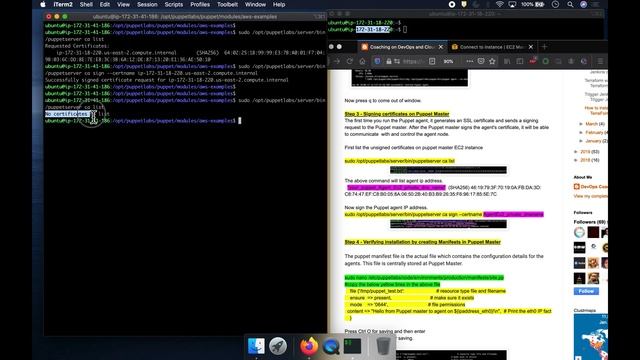Open Spotlight search magnifier
This screenshot has height=360, width=640.
(x=570, y=4)
